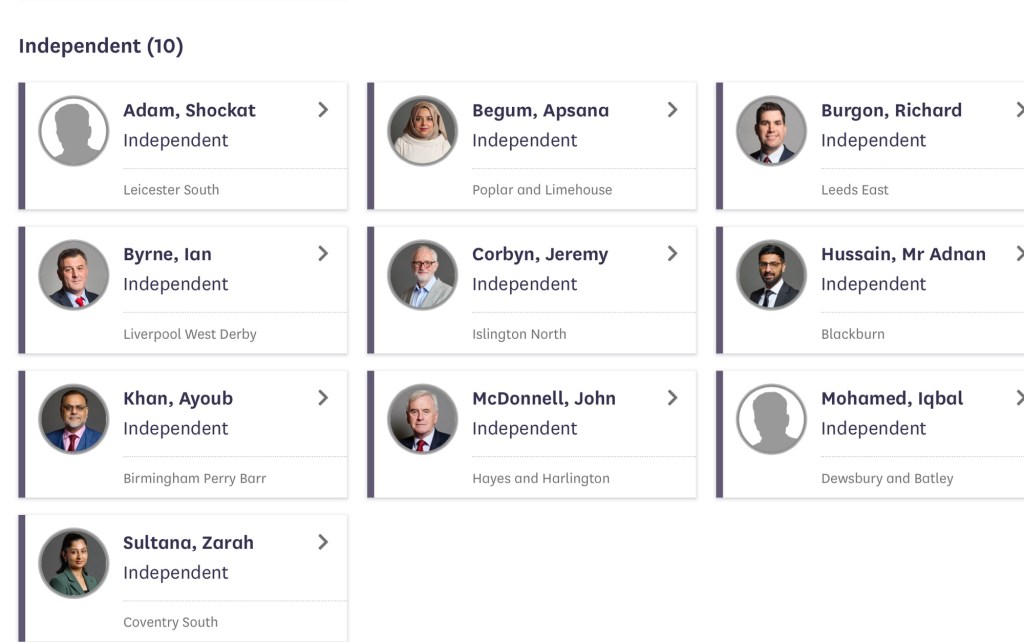The width and height of the screenshot is (1024, 642).
Task: Select the Birmingham Perry Barr constituency label
Action: pos(194,478)
